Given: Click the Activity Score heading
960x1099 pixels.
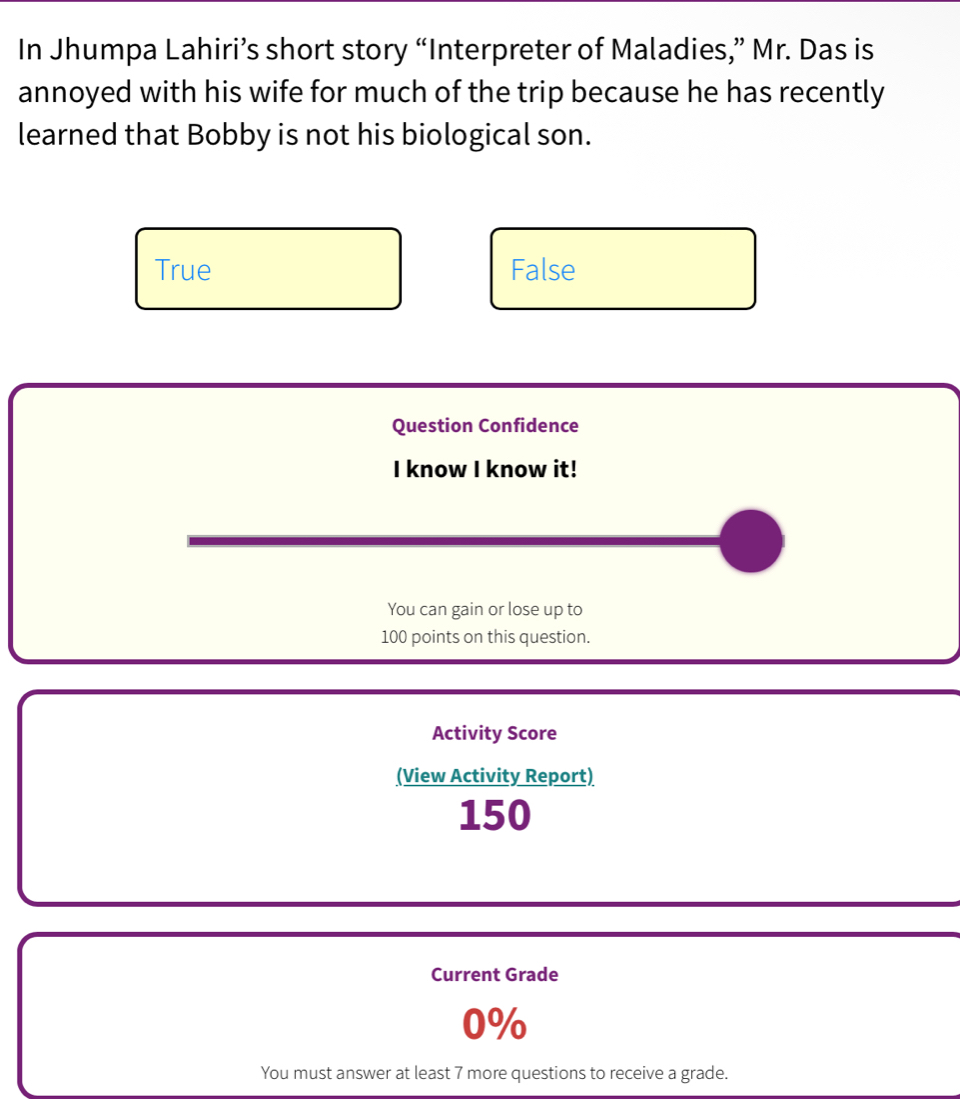Looking at the screenshot, I should click(494, 733).
